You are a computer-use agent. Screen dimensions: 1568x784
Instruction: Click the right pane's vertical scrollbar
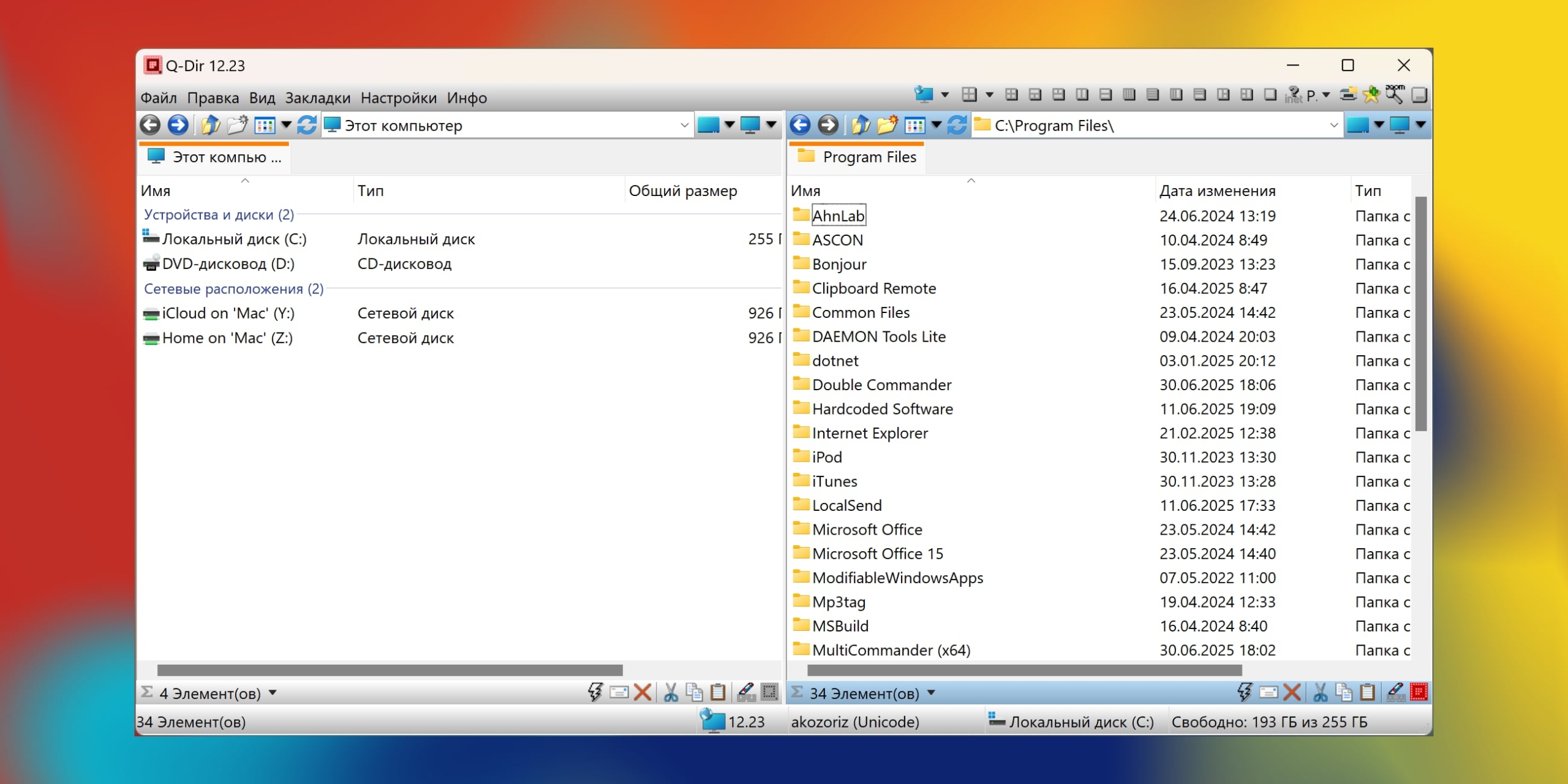click(1421, 312)
